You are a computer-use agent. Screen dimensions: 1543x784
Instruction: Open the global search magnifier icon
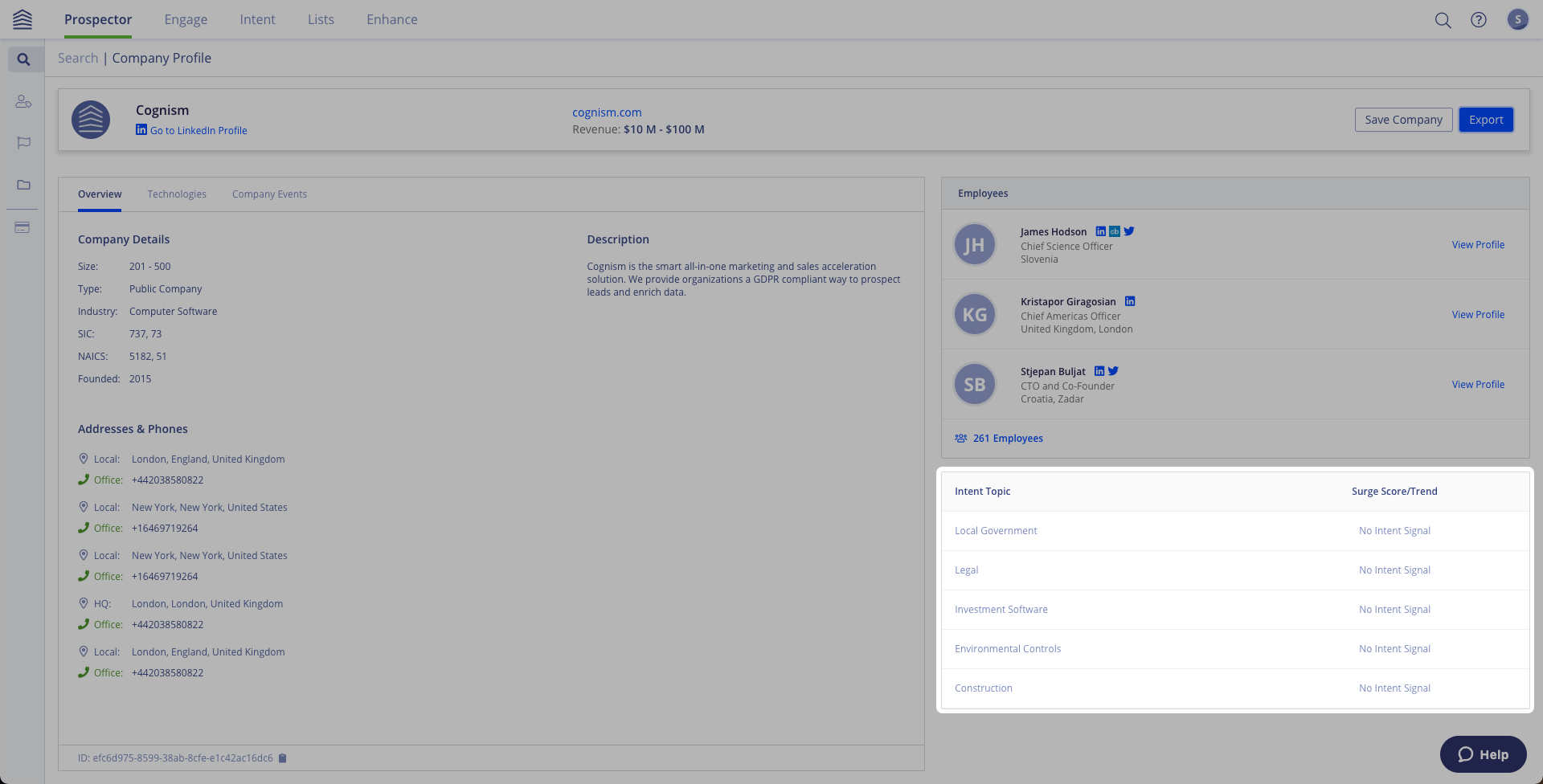tap(1443, 20)
